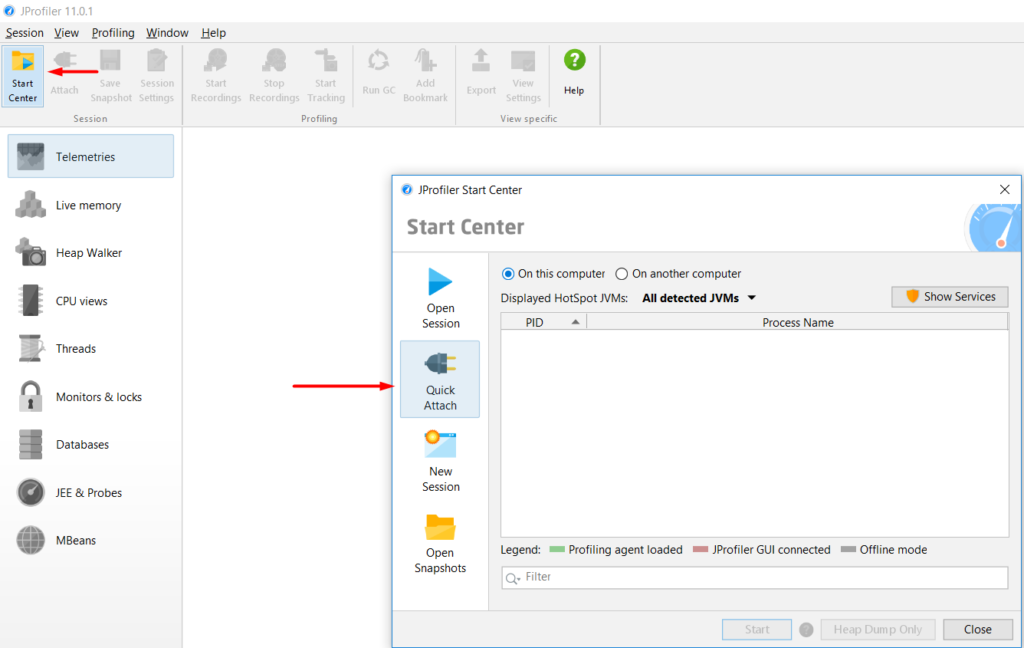Select Quick Attach in the Start Center
The image size is (1024, 648).
pos(440,379)
